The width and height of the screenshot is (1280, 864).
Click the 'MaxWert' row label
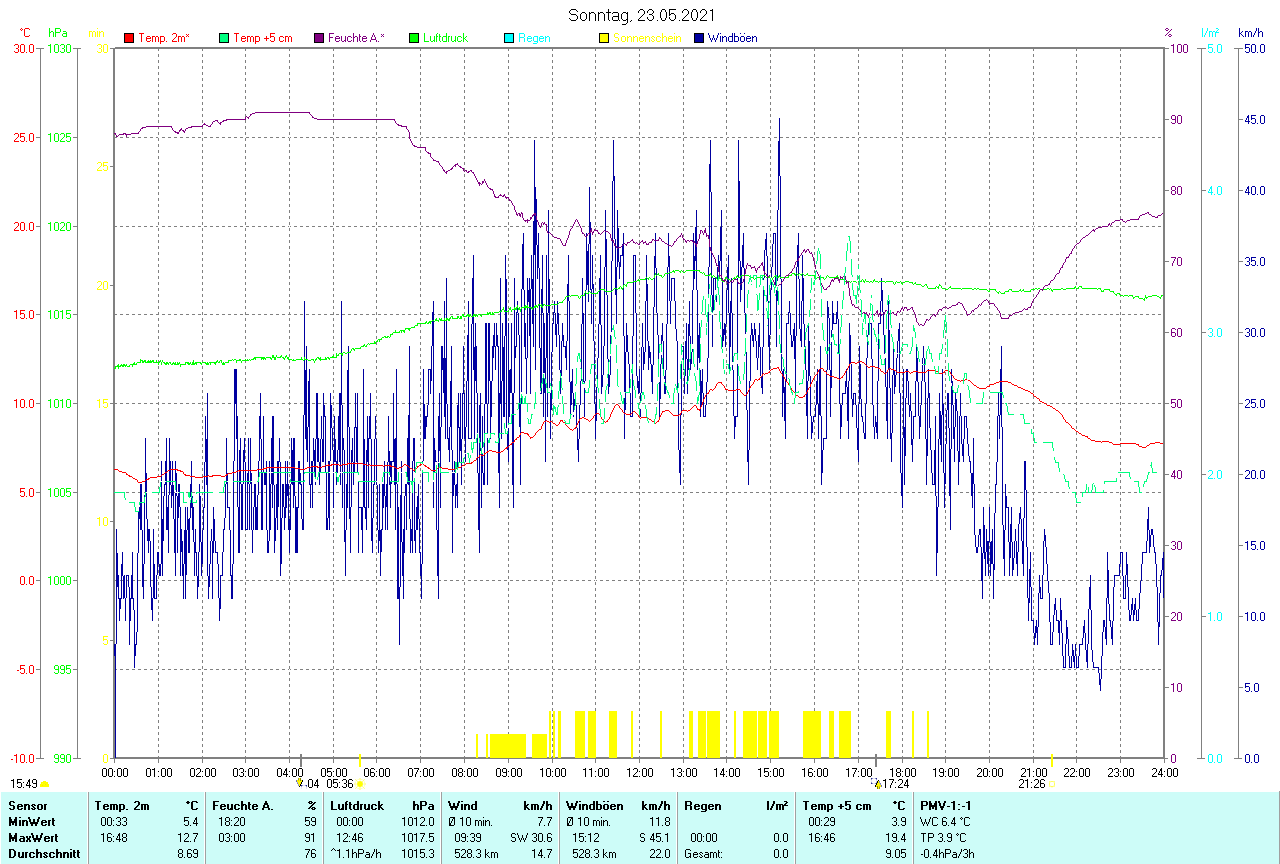33,838
